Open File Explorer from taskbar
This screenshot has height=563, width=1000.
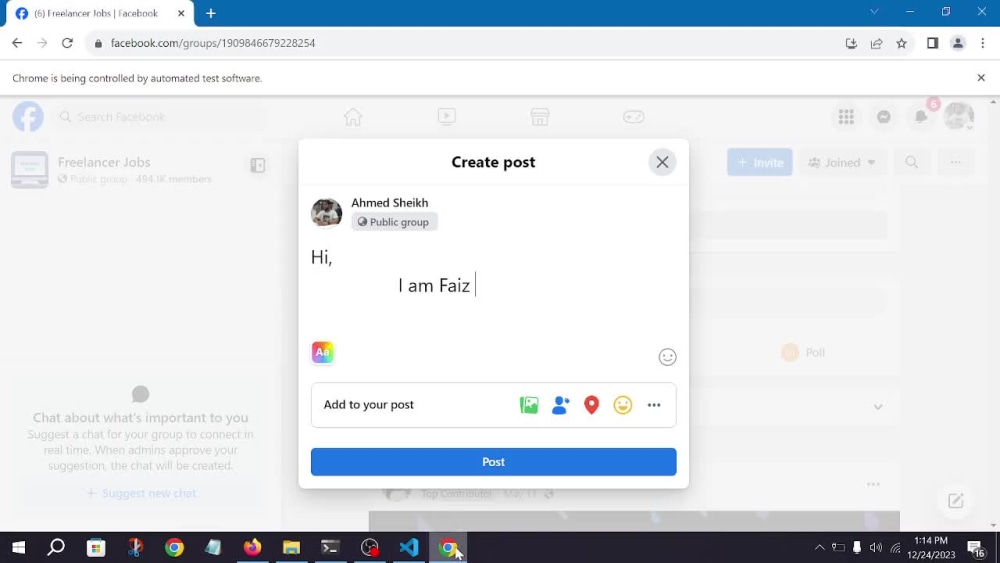pyautogui.click(x=291, y=547)
